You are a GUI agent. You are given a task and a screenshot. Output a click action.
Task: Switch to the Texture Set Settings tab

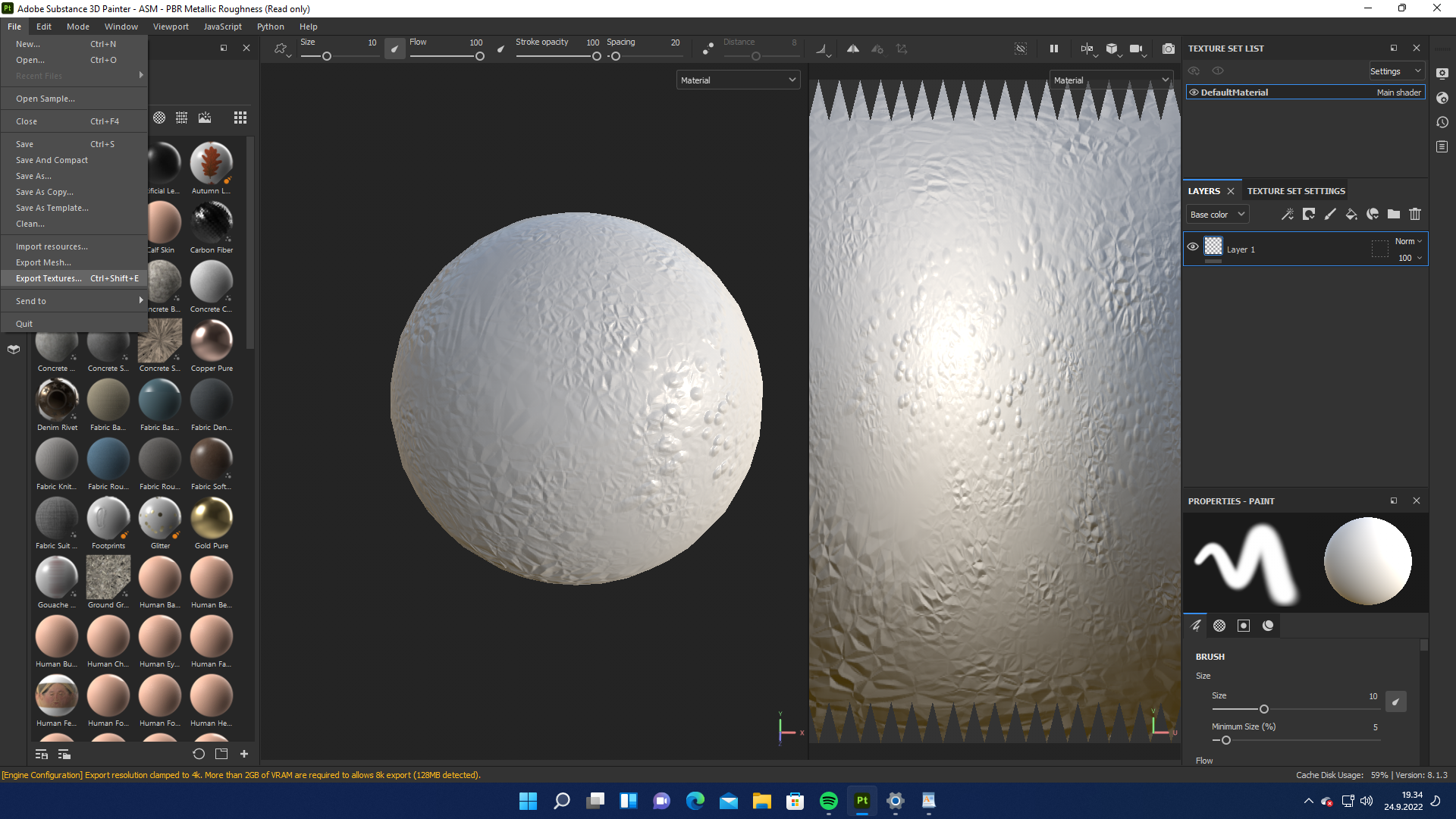coord(1296,190)
